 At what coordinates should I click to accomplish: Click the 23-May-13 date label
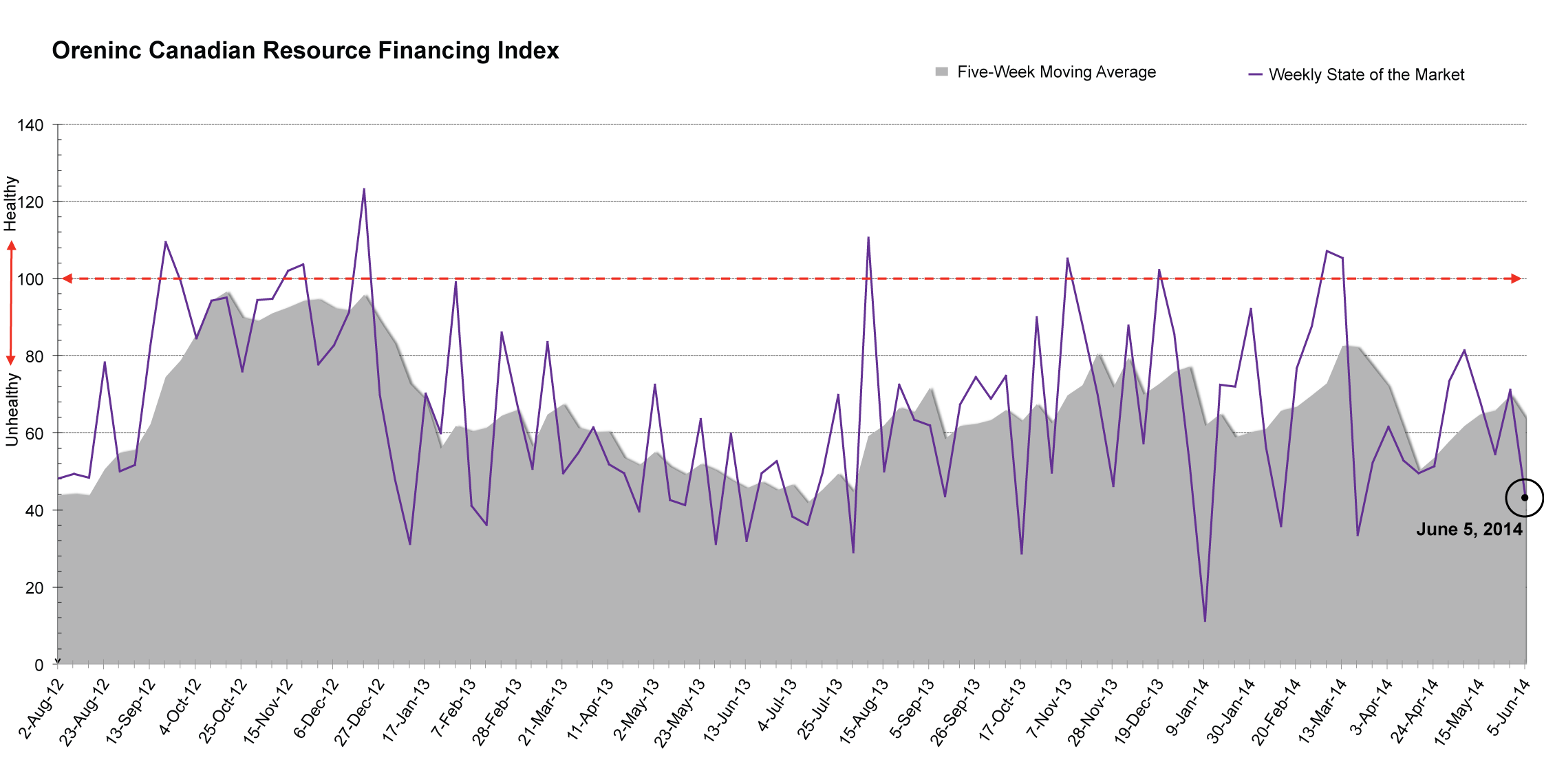pos(679,712)
